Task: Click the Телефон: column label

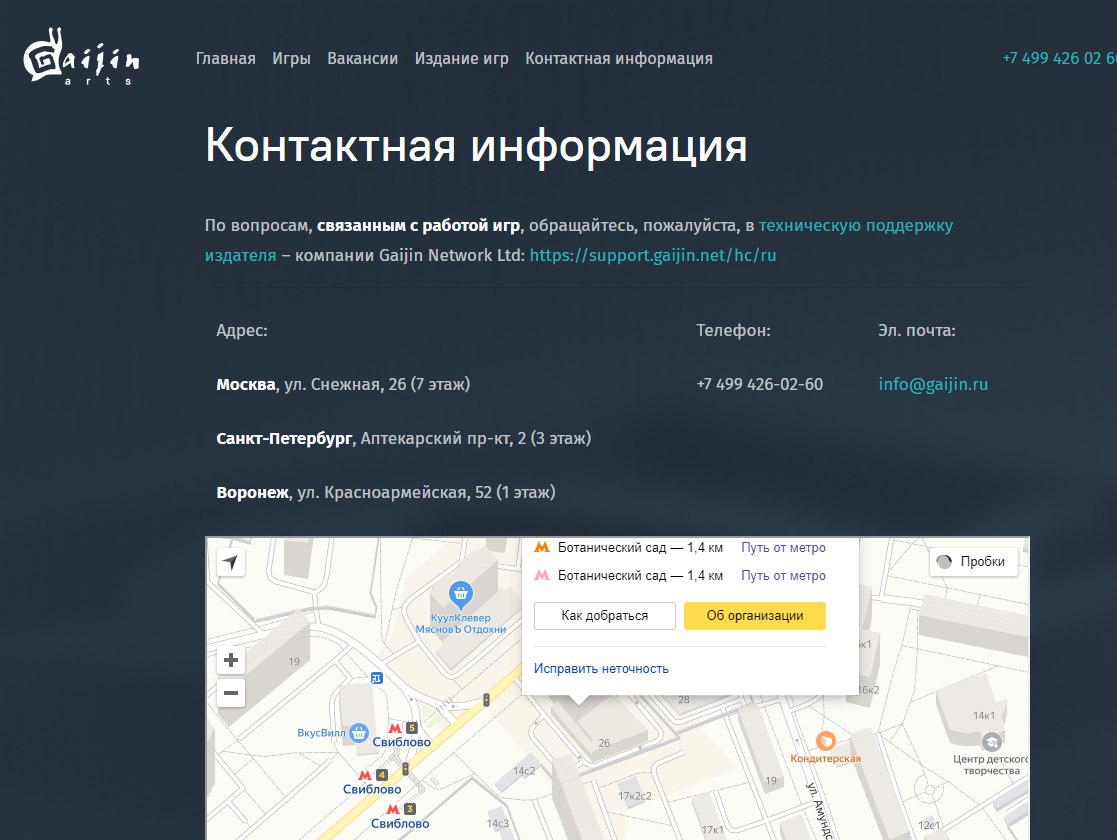Action: pos(733,331)
